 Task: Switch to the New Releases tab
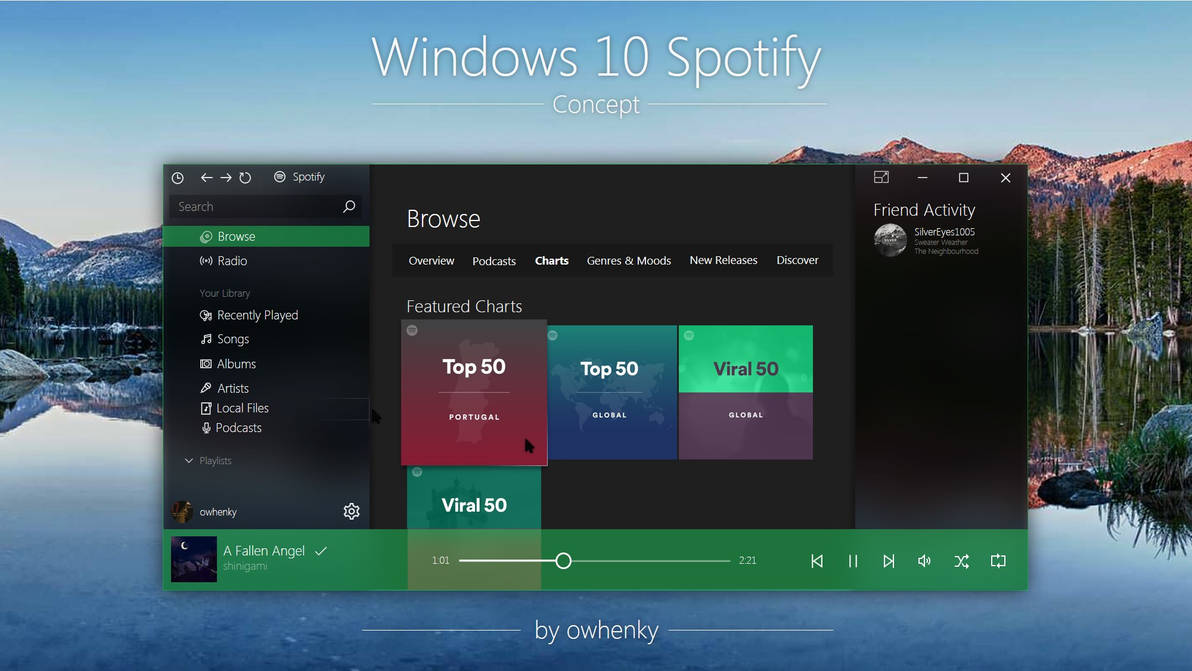click(x=723, y=260)
